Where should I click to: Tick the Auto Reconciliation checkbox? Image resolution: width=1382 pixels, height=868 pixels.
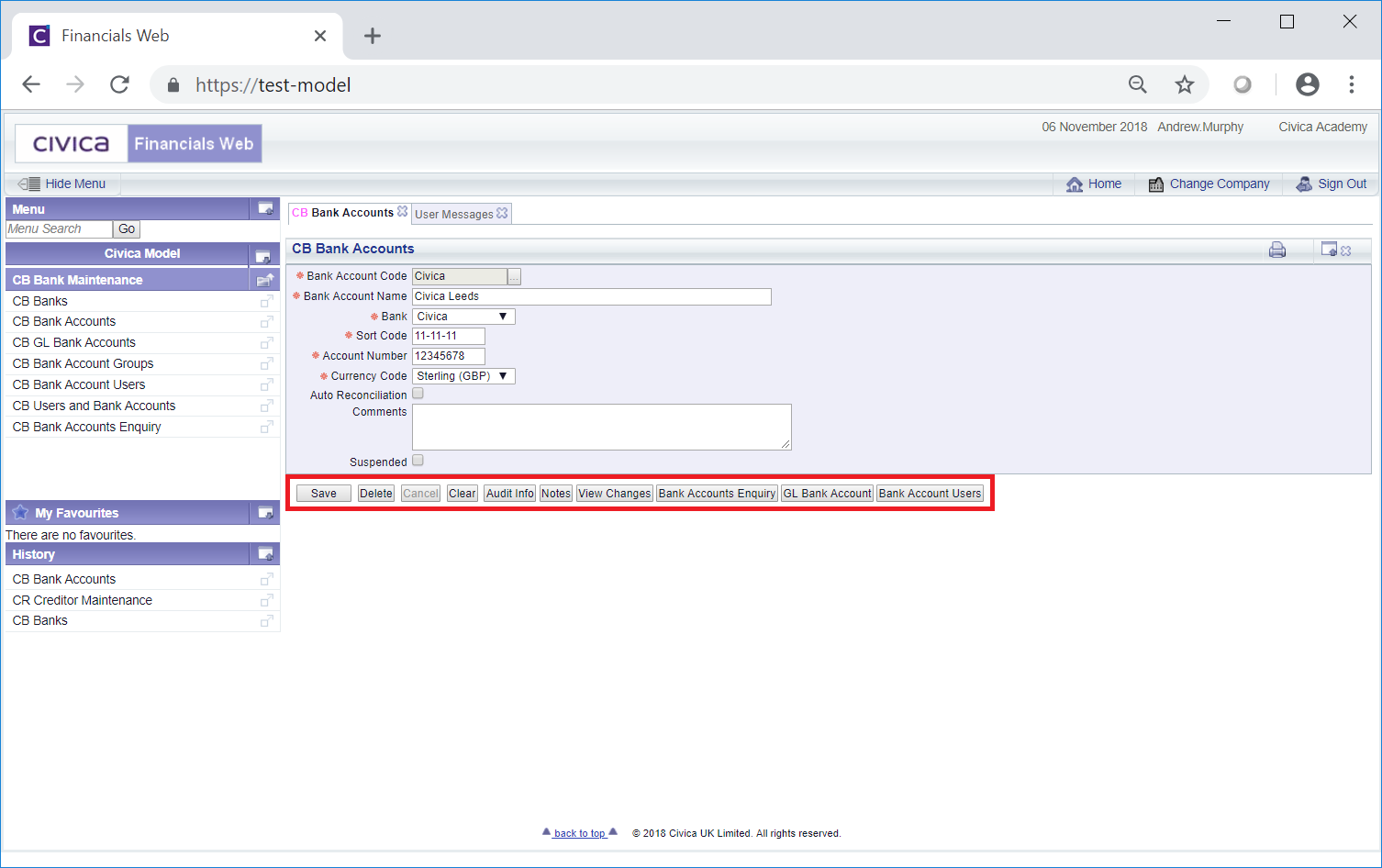[x=418, y=394]
